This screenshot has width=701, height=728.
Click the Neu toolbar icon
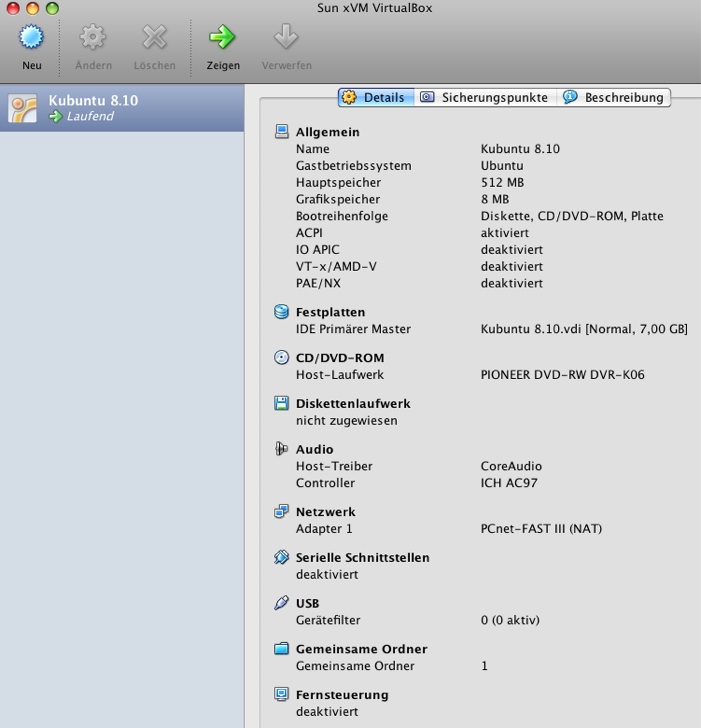pos(31,37)
